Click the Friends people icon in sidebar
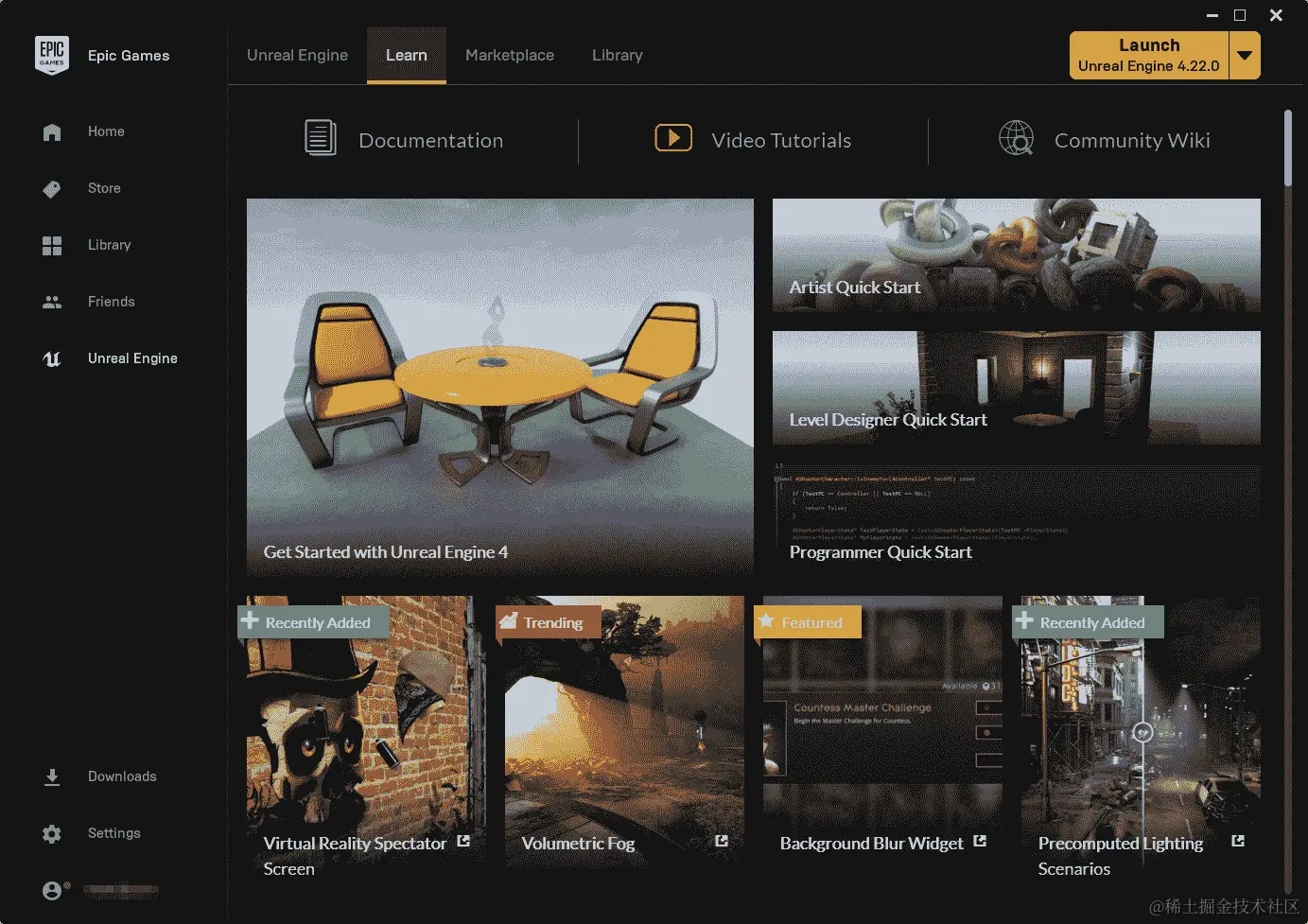Image resolution: width=1308 pixels, height=924 pixels. click(x=52, y=303)
